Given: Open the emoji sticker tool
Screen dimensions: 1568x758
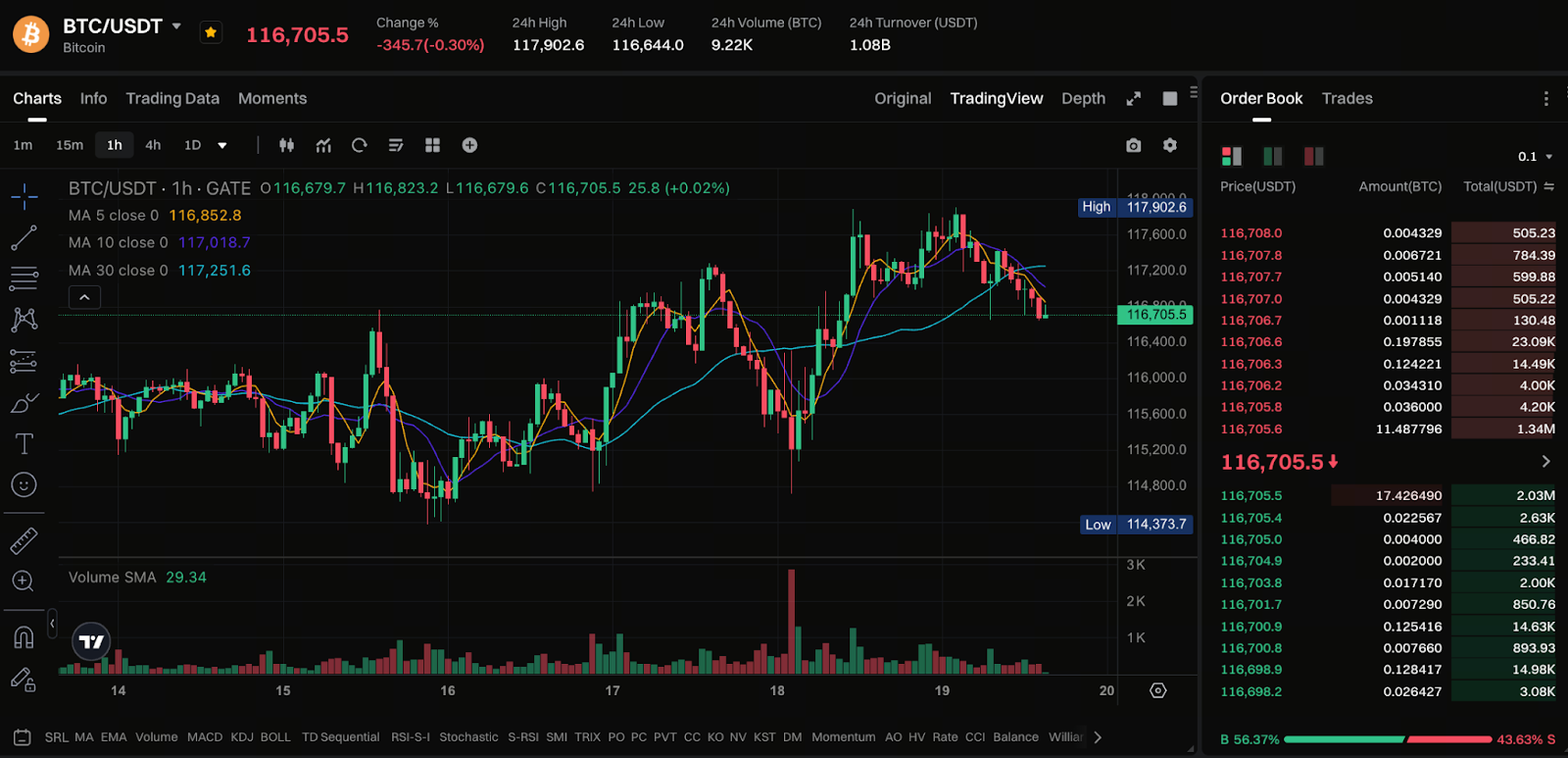Looking at the screenshot, I should (x=24, y=485).
